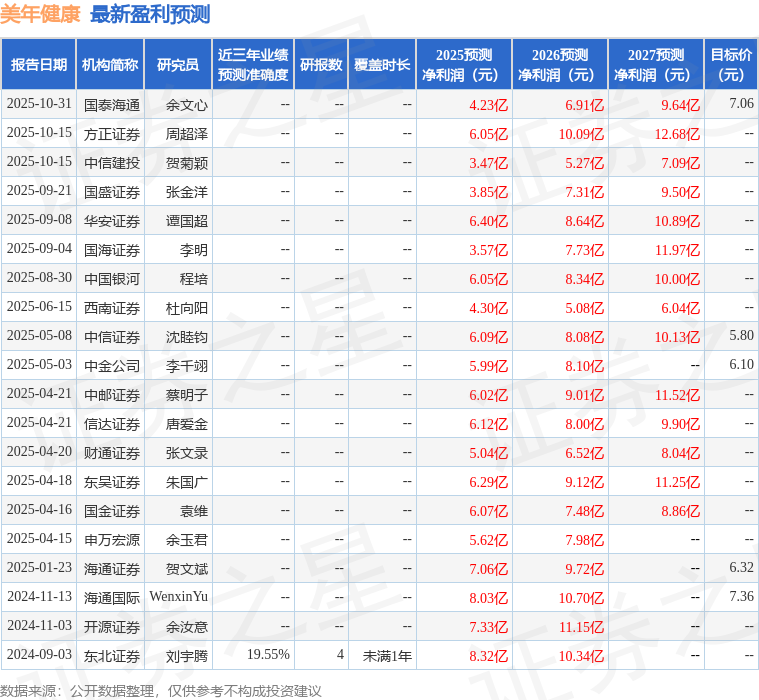Select the 机构简称 column header
This screenshot has width=759, height=700.
point(110,65)
